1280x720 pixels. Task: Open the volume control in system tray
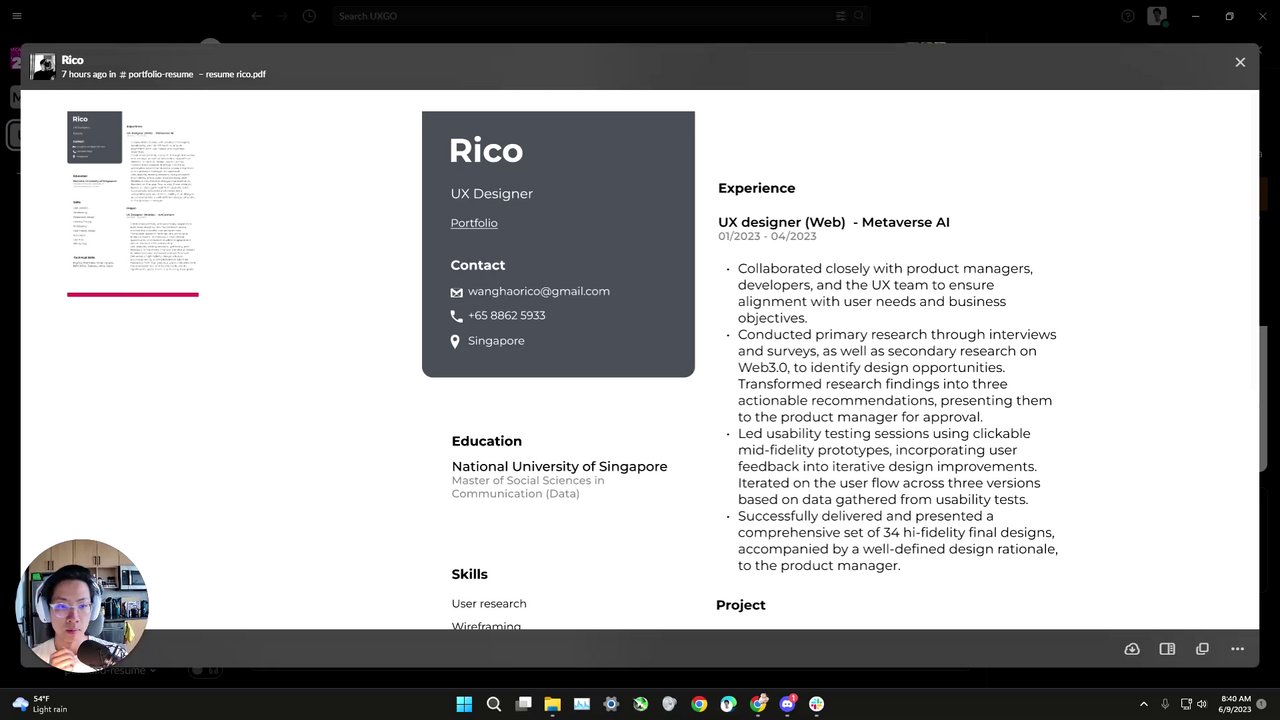click(x=1203, y=704)
